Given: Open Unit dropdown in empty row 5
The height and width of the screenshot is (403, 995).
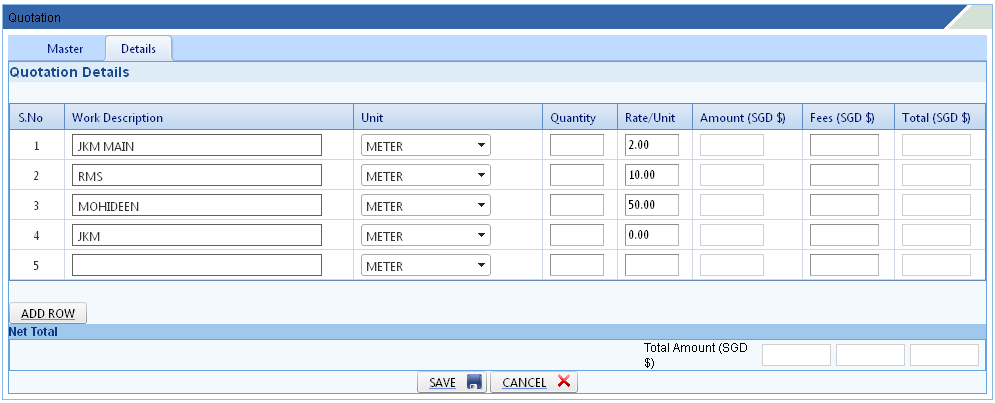Looking at the screenshot, I should click(426, 265).
